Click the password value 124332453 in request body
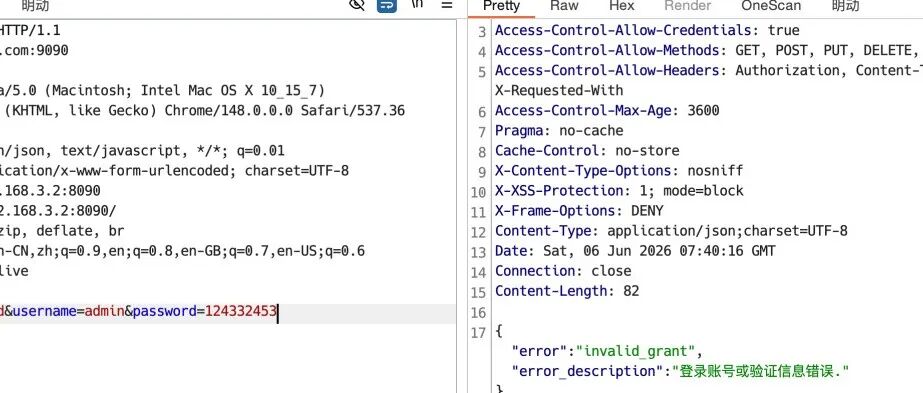 241,311
